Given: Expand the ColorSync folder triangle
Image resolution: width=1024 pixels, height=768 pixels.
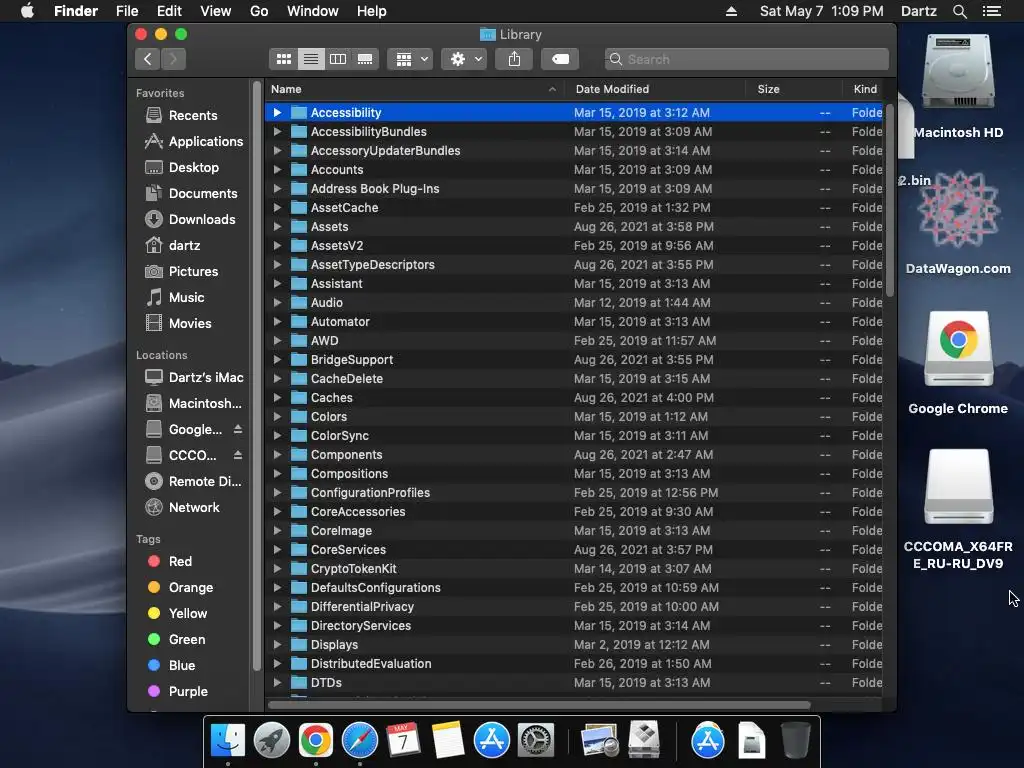Looking at the screenshot, I should (278, 436).
